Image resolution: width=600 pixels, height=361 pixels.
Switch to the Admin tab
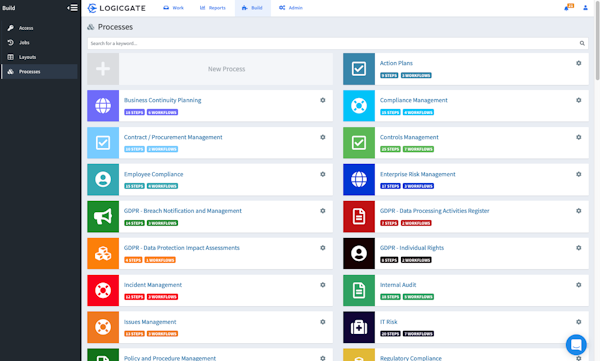(291, 8)
